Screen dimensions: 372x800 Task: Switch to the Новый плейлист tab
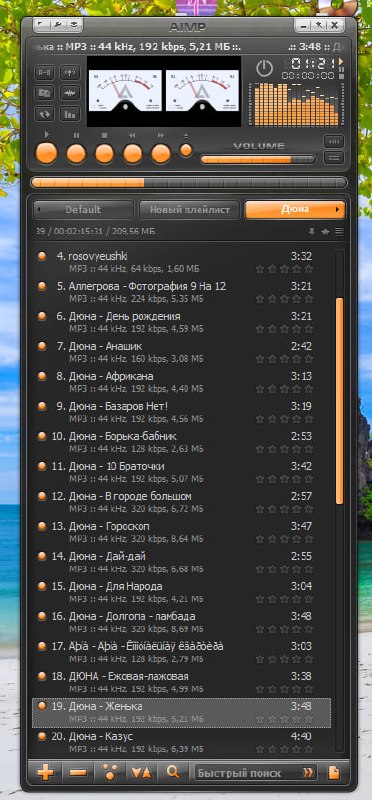(189, 210)
